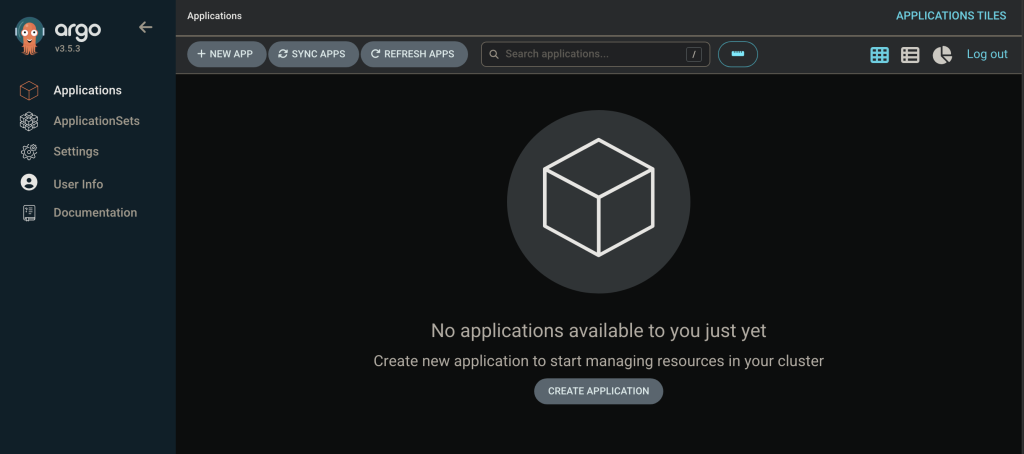Click the Applications cube icon in sidebar
Screen dimensions: 1024x454
pos(29,91)
